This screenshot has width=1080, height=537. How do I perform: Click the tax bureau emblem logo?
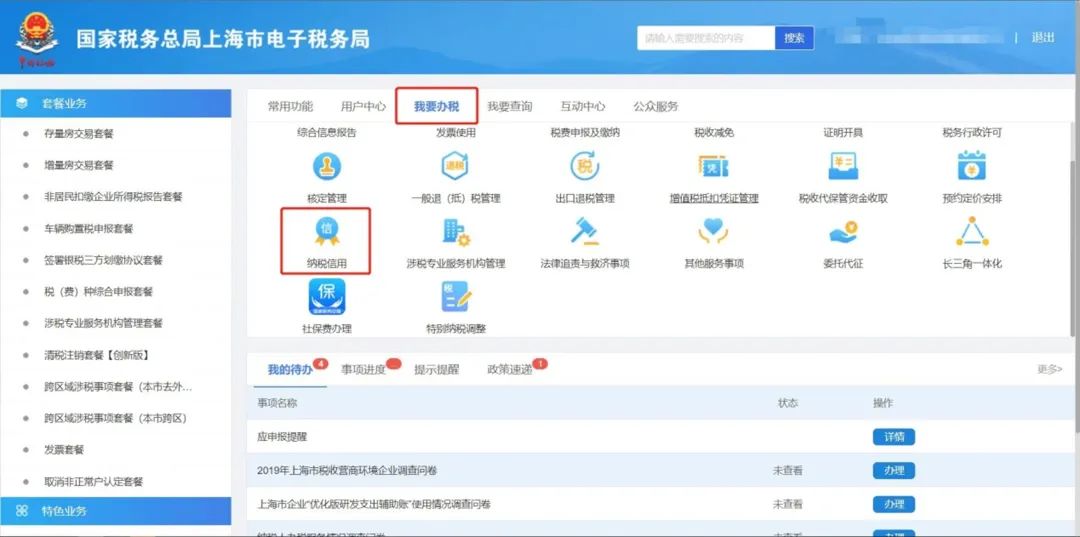pos(37,39)
